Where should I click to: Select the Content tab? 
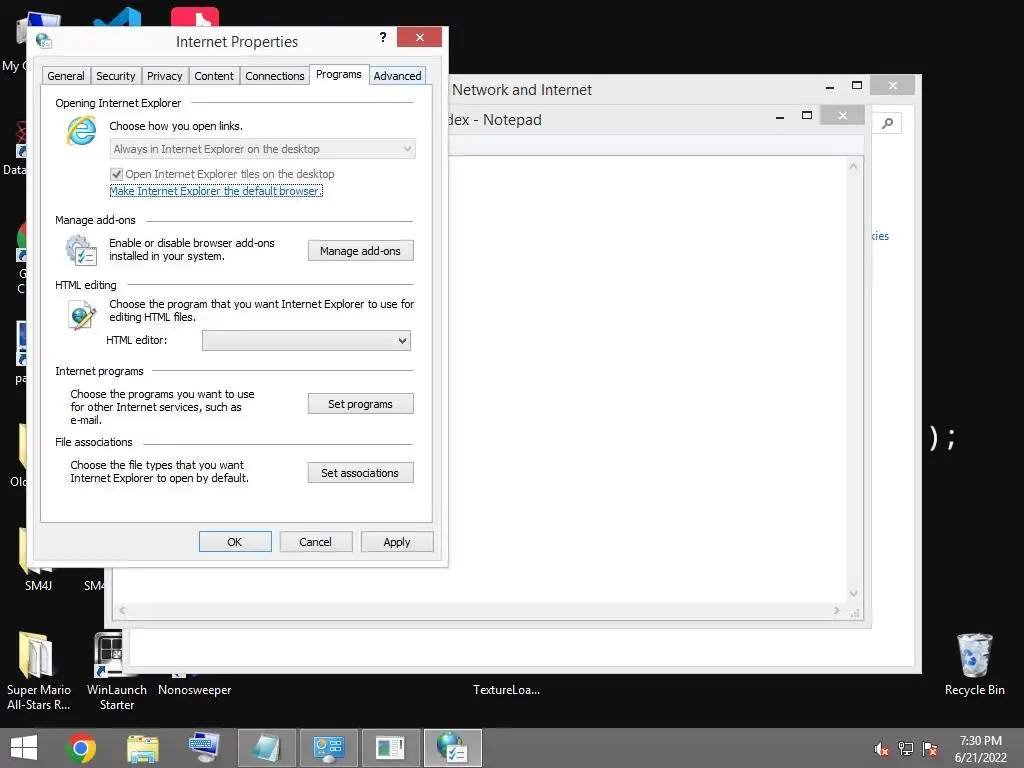(214, 76)
